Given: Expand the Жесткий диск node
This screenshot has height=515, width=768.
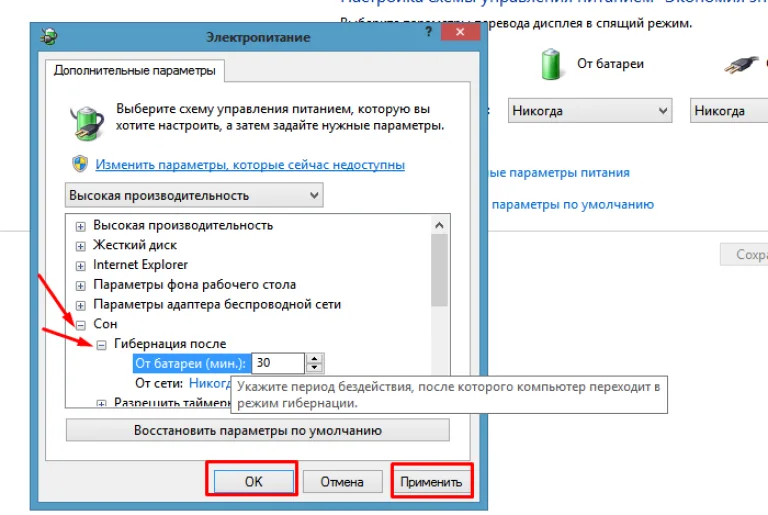Looking at the screenshot, I should [x=80, y=246].
